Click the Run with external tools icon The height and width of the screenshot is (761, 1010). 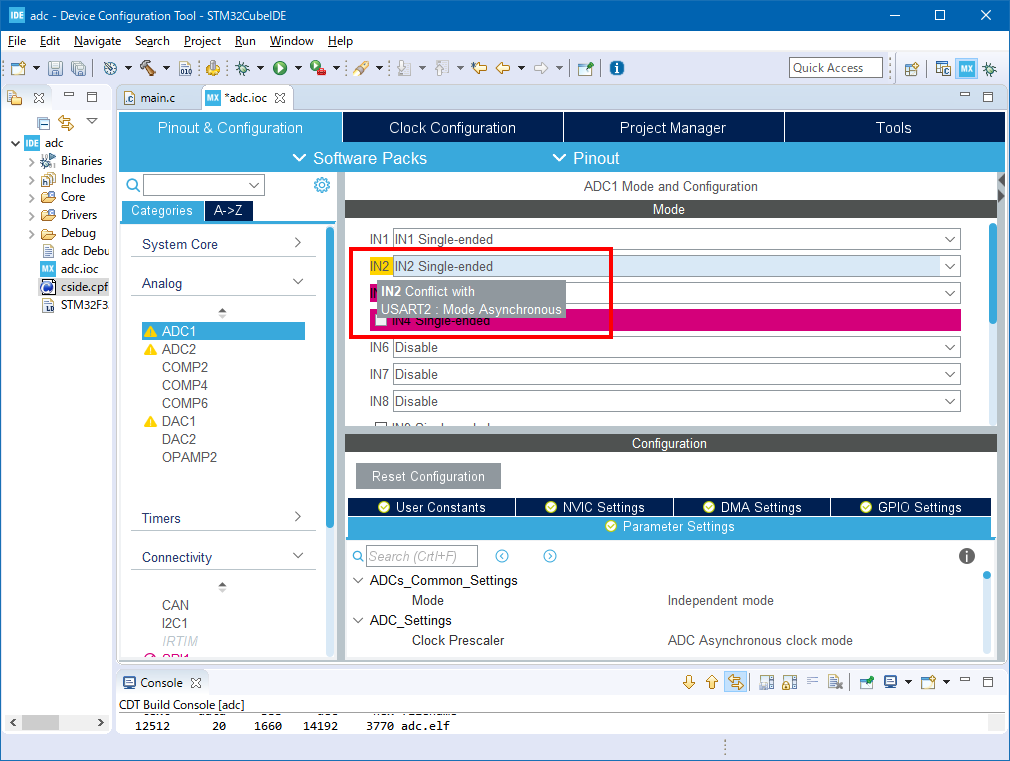click(318, 68)
